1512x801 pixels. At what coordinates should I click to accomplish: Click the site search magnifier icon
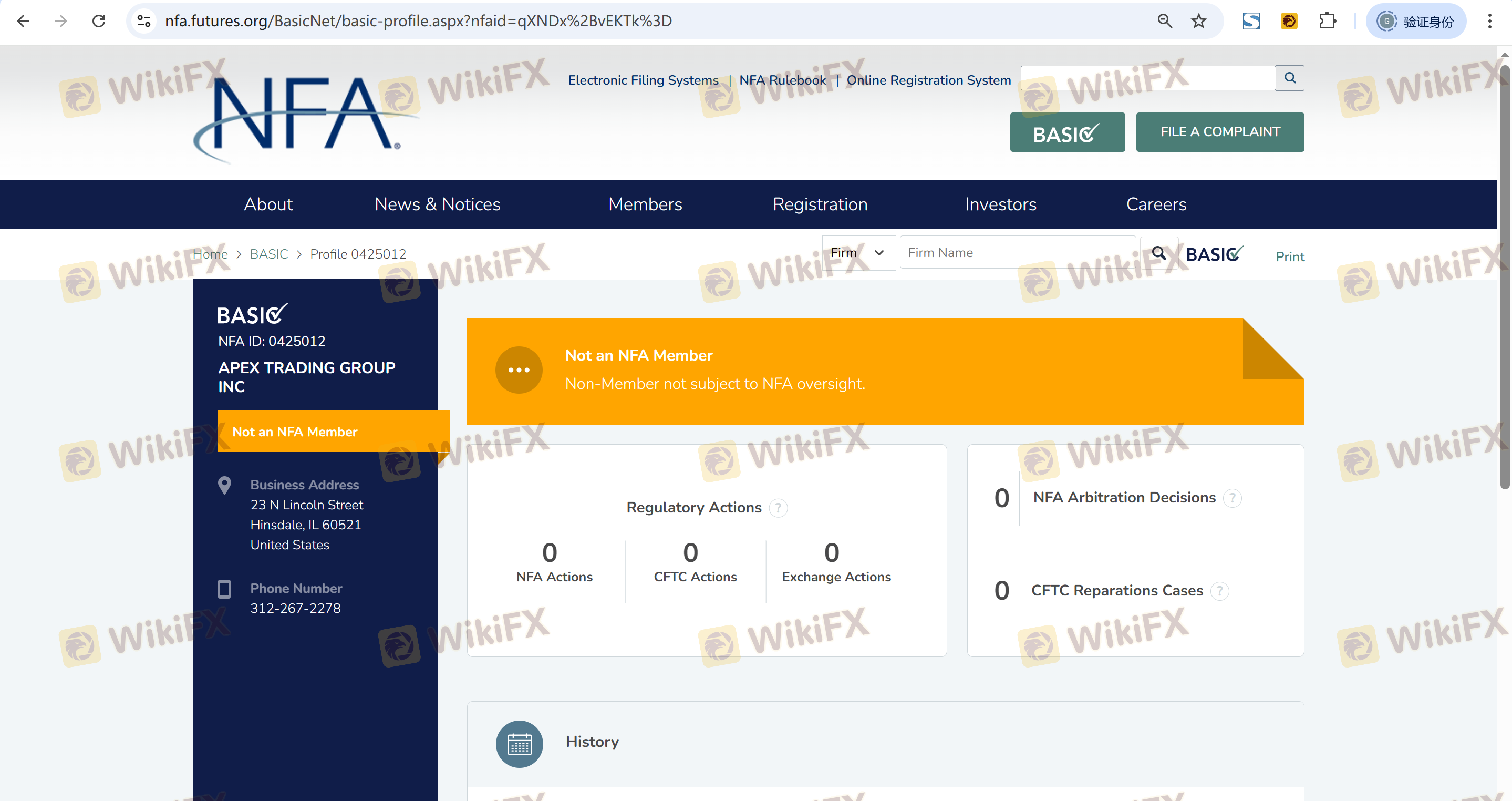point(1290,78)
